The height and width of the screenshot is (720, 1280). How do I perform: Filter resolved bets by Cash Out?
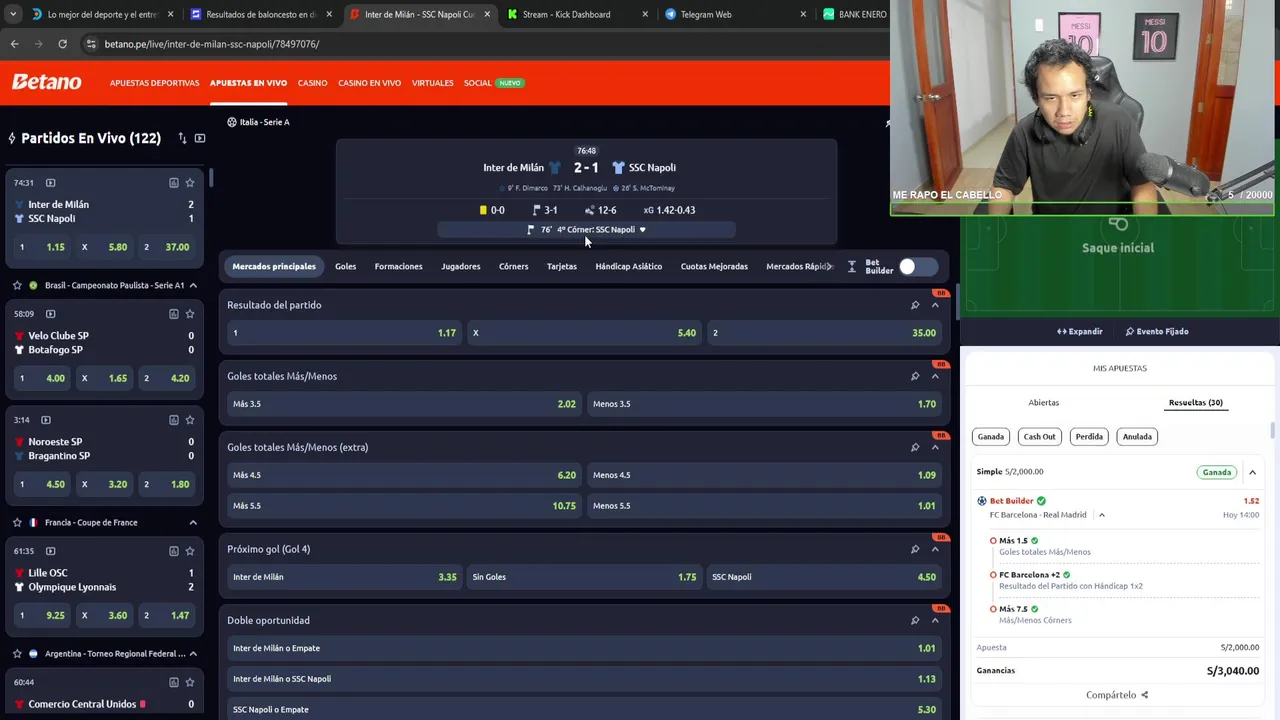tap(1039, 436)
